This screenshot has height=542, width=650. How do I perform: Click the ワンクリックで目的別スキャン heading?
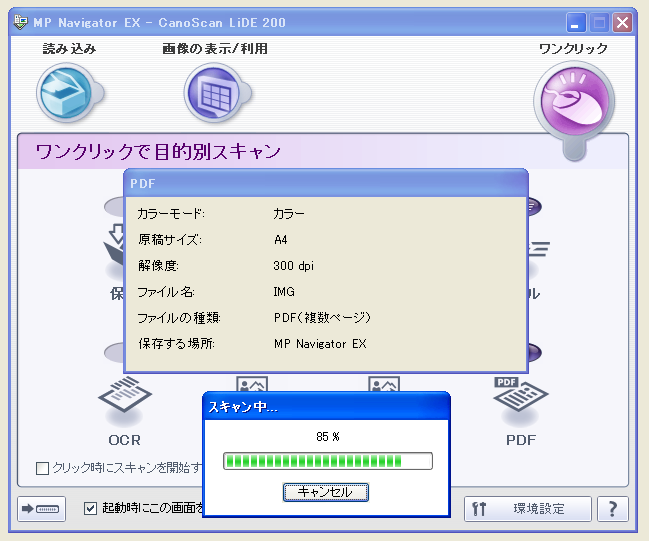[158, 151]
